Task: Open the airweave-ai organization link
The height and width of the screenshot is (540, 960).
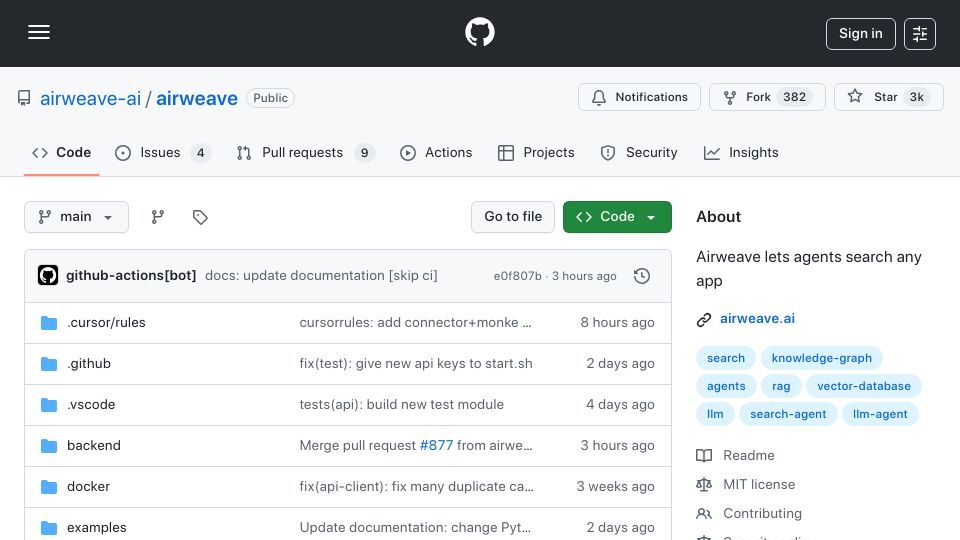Action: (x=91, y=98)
